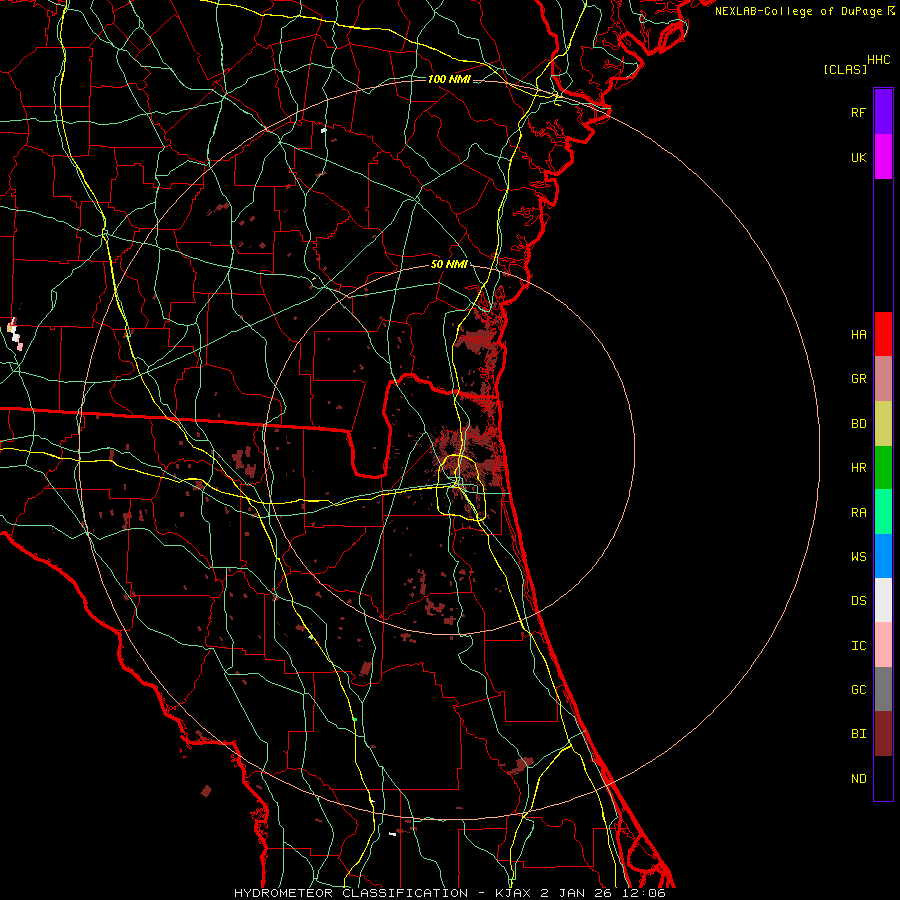Click the HHC product label

878,60
